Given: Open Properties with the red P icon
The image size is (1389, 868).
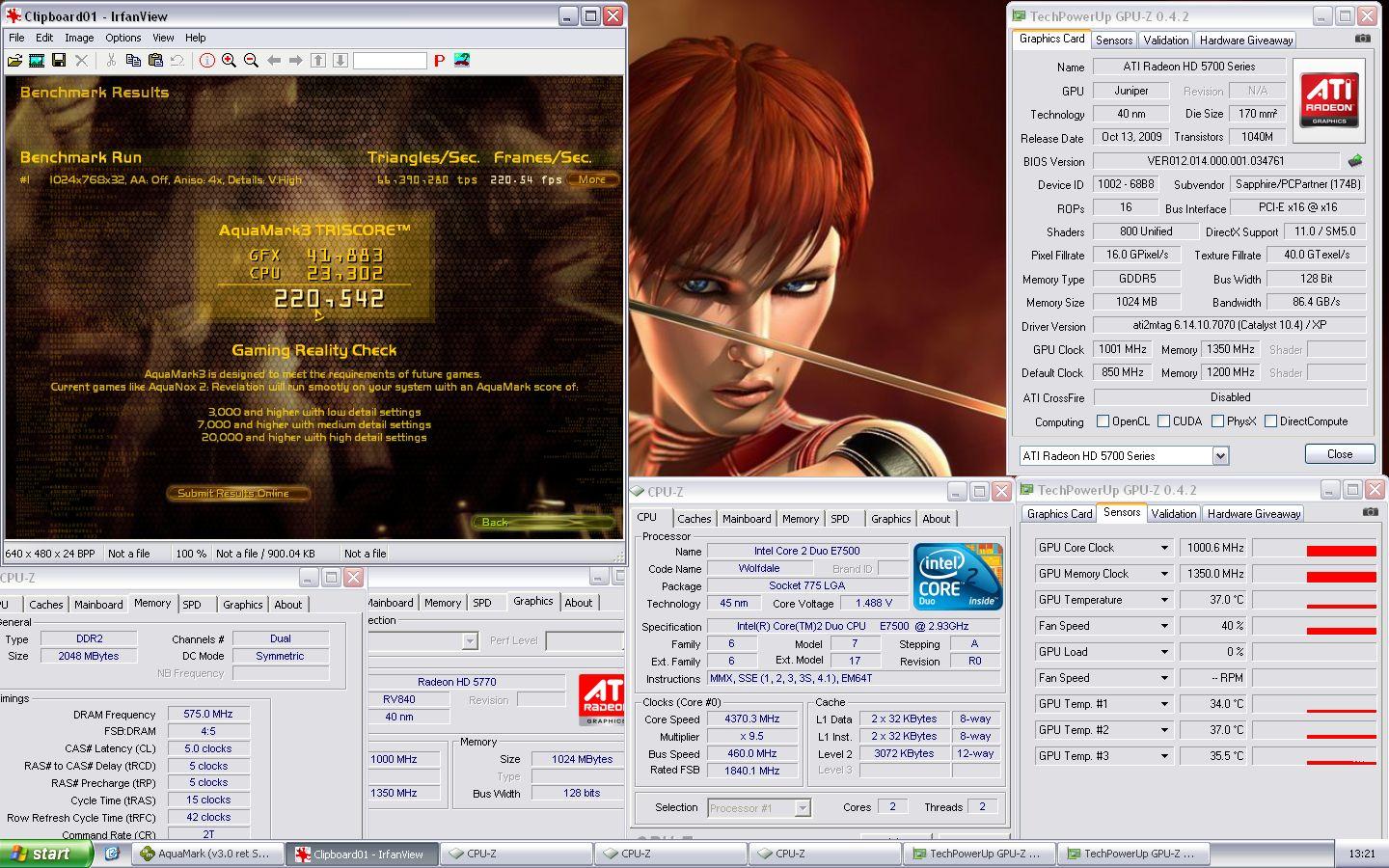Looking at the screenshot, I should [439, 60].
